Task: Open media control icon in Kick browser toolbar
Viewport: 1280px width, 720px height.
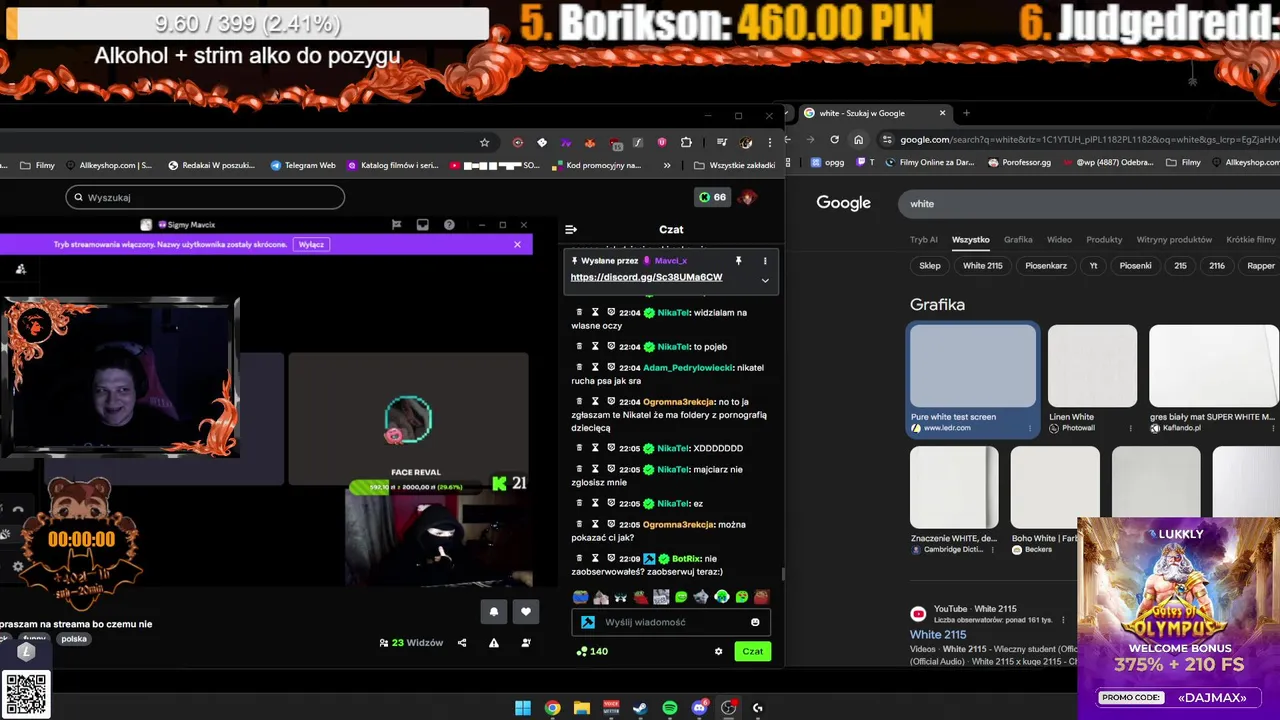Action: tap(721, 142)
